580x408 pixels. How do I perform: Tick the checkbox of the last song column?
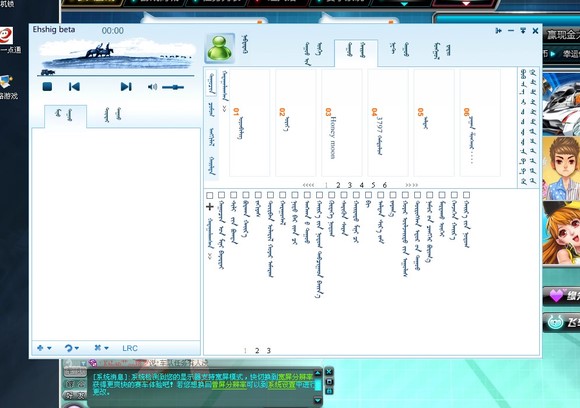pyautogui.click(x=466, y=195)
